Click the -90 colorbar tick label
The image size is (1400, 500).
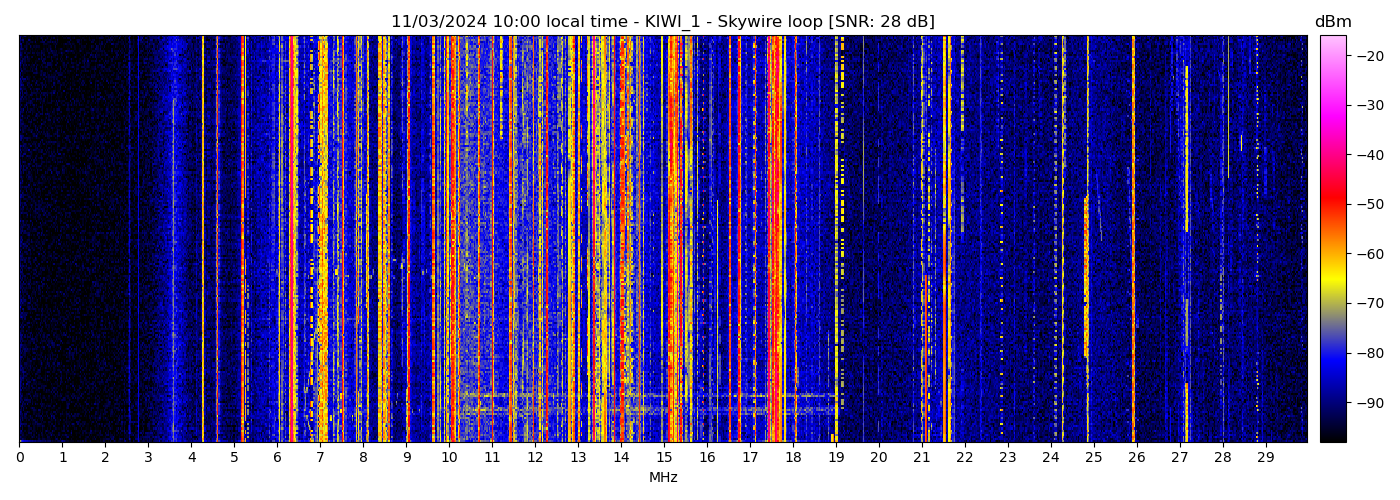click(1370, 403)
